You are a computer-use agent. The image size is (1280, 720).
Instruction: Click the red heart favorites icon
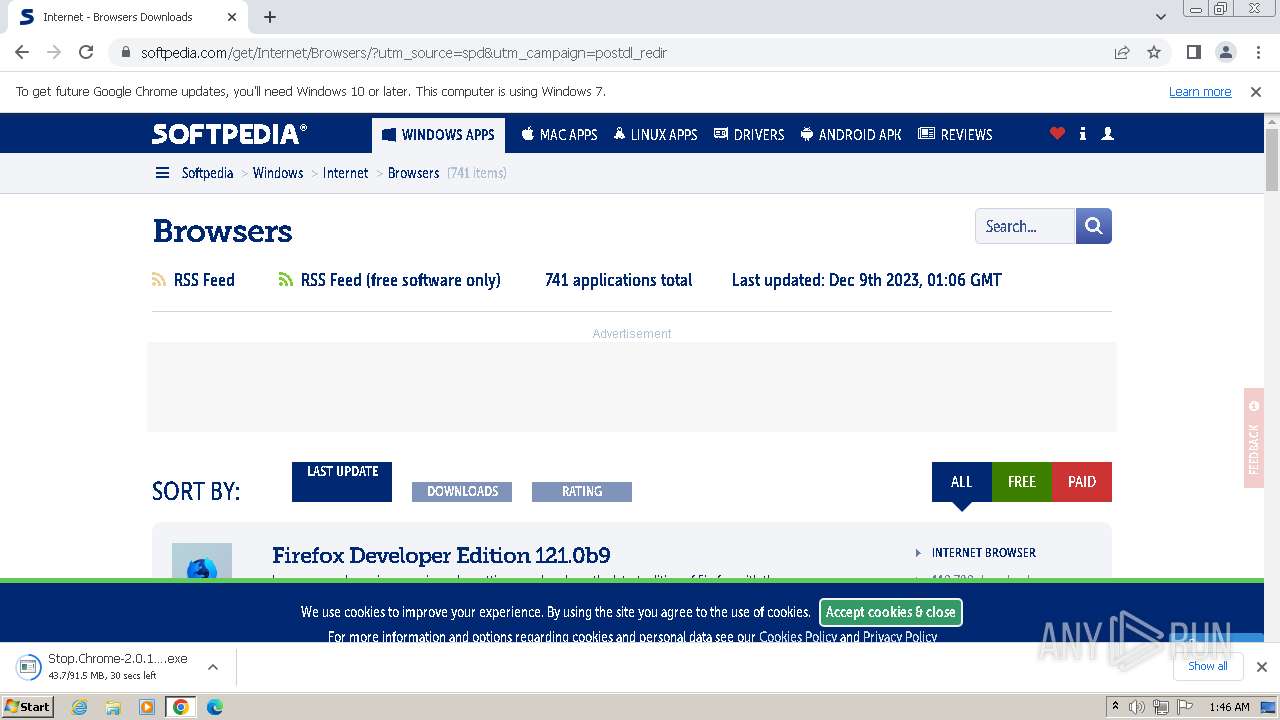point(1057,133)
